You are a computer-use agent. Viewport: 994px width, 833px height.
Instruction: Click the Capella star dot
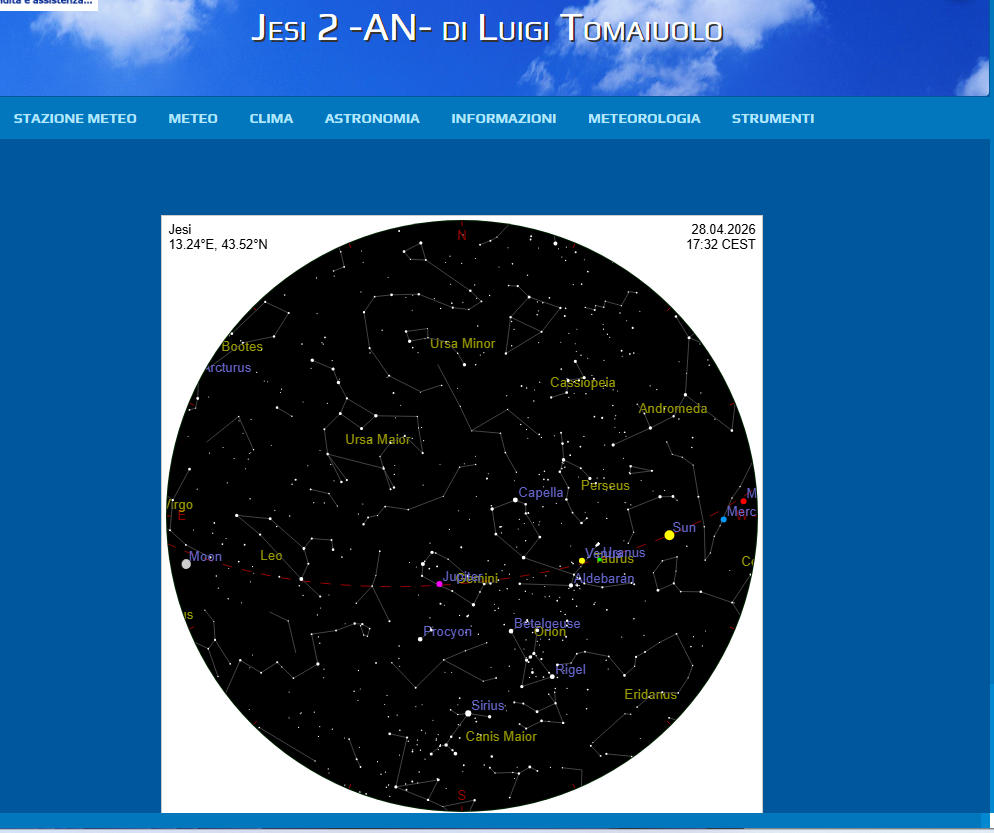click(x=515, y=499)
